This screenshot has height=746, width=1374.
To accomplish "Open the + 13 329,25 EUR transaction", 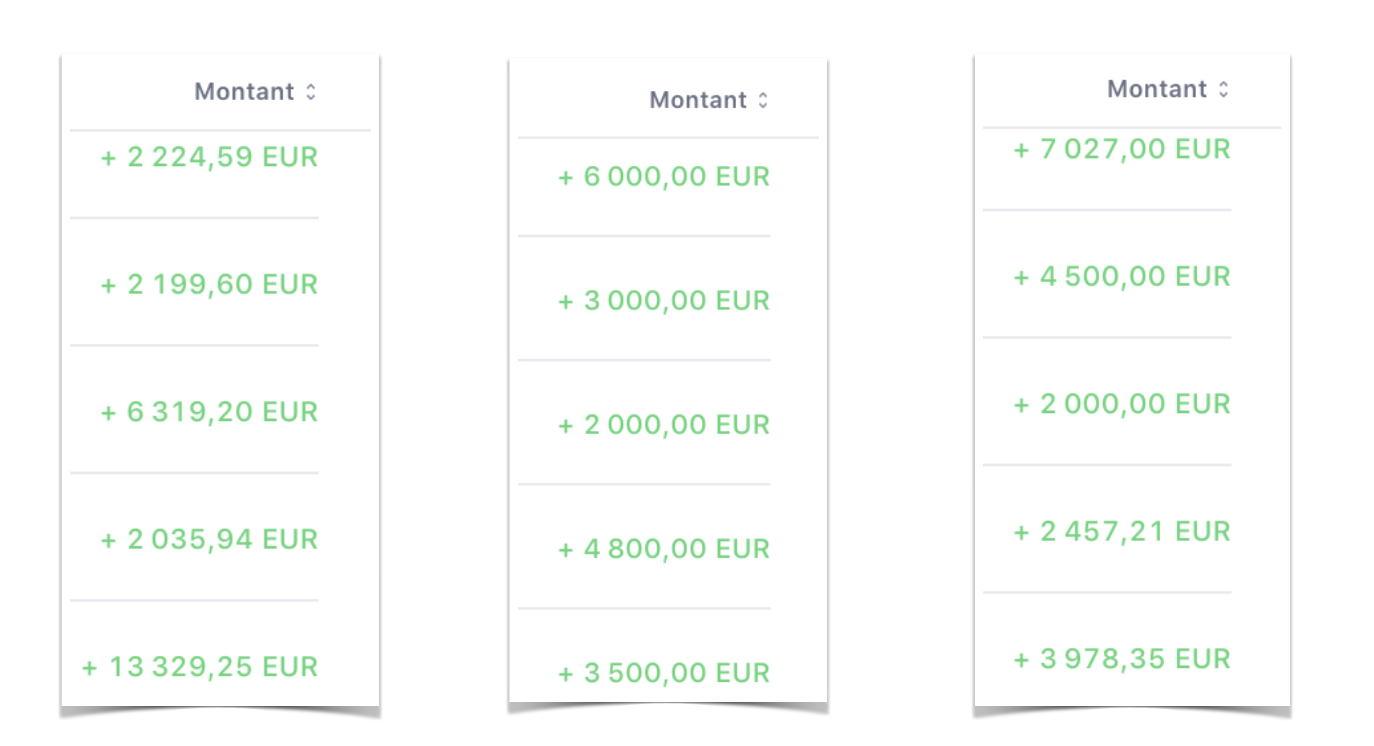I will [200, 666].
